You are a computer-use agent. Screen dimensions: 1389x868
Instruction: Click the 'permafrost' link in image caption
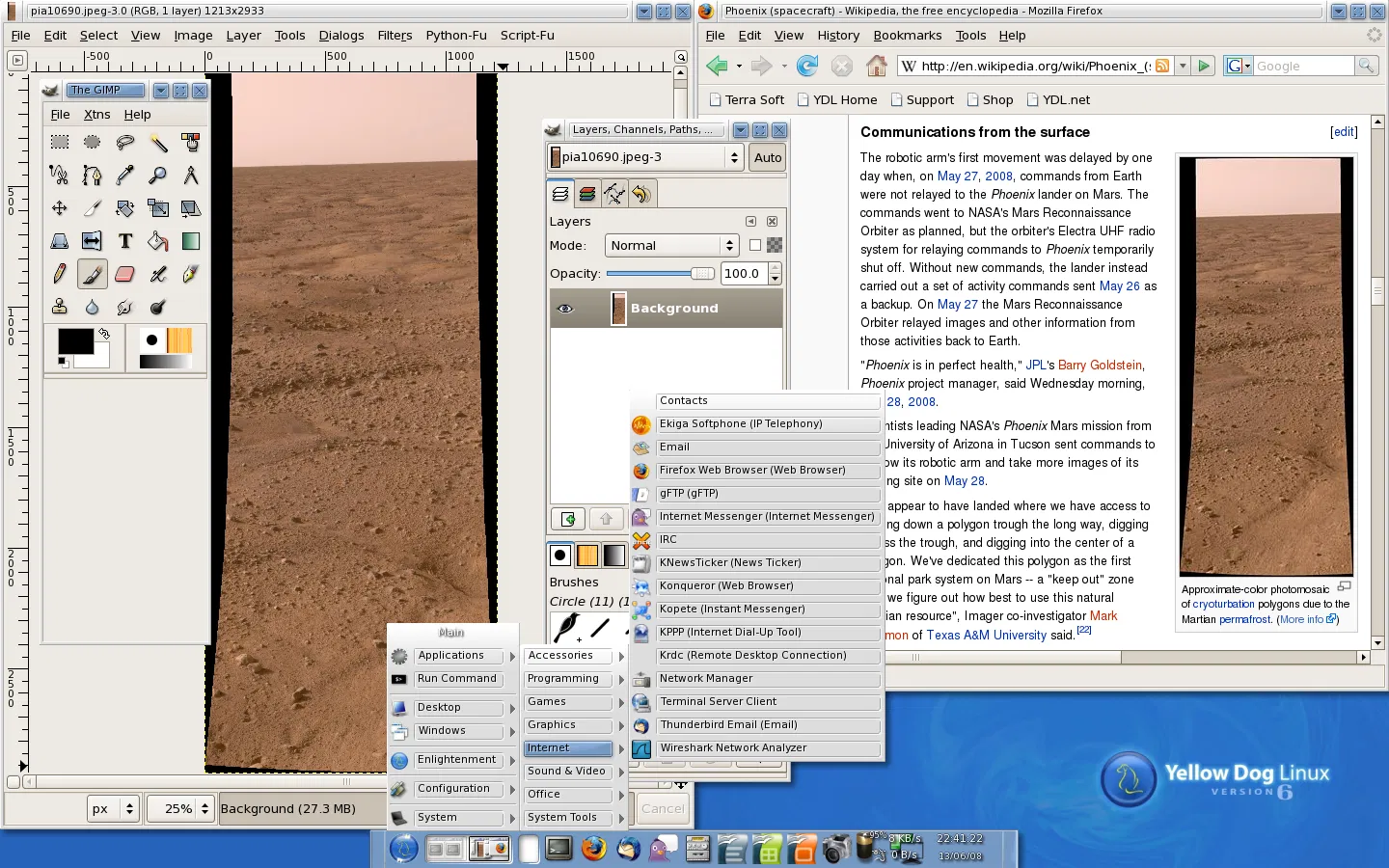1244,619
